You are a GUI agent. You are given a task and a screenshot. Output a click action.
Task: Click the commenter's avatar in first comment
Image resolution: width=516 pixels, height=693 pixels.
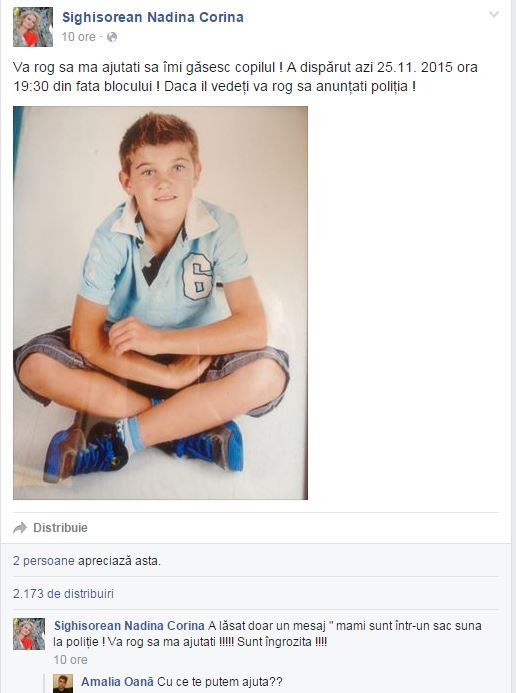coord(29,634)
